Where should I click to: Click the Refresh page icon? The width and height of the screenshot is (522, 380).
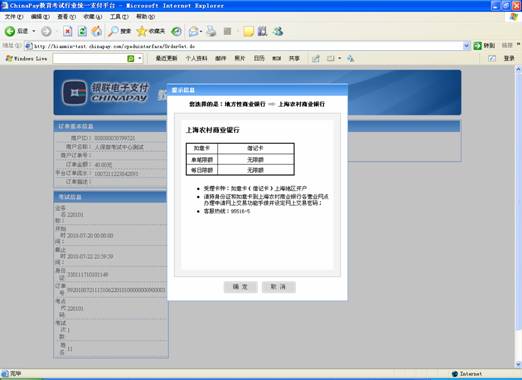click(x=82, y=31)
